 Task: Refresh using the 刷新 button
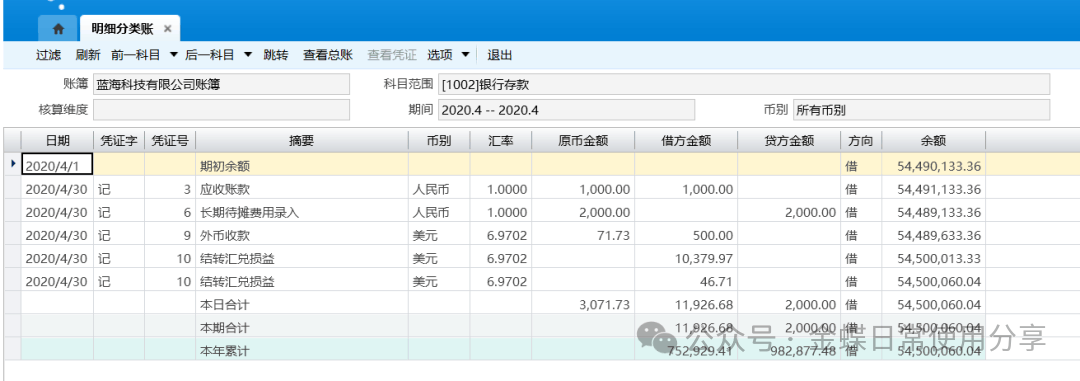[88, 55]
